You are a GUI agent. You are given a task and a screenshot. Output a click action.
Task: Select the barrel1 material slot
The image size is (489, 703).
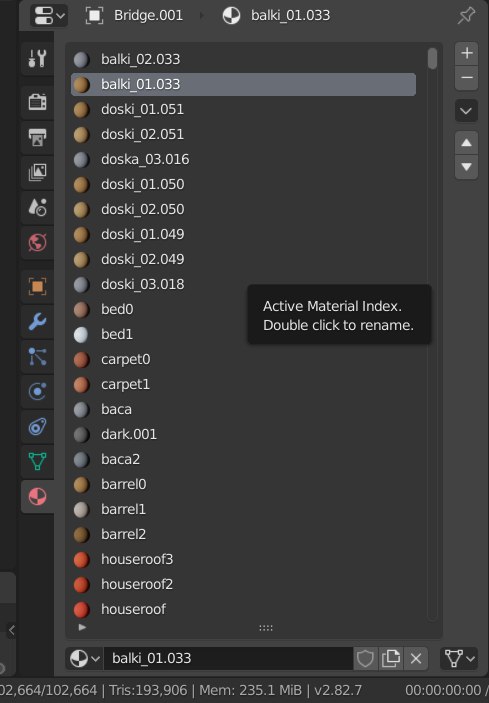243,509
